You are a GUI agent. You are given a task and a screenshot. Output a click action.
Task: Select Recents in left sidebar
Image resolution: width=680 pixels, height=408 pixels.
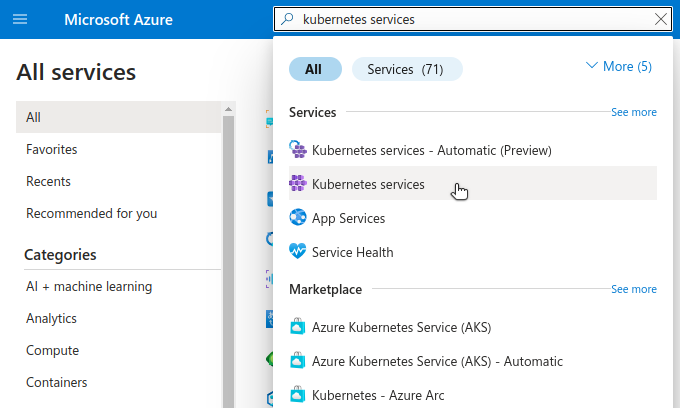point(48,181)
